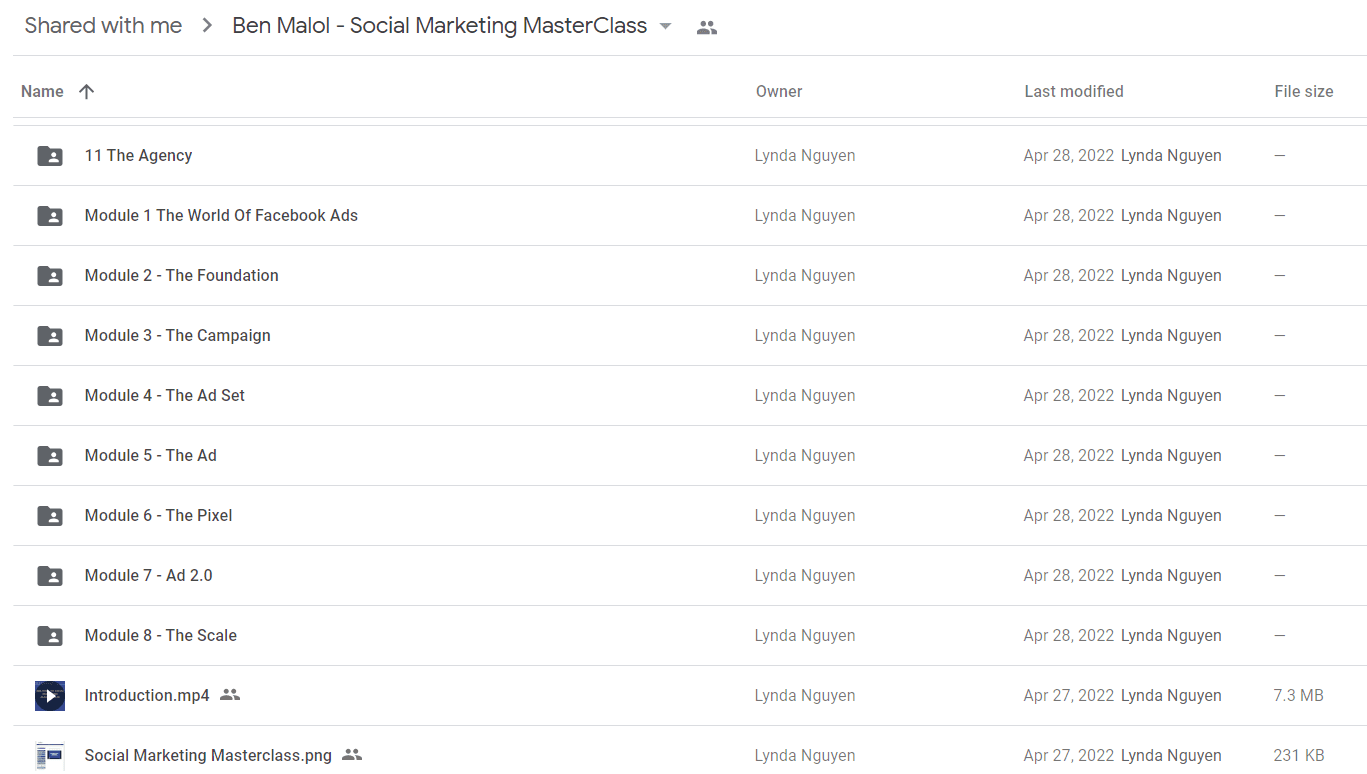
Task: Click the Module 8 - The Scale folder icon
Action: coord(50,636)
